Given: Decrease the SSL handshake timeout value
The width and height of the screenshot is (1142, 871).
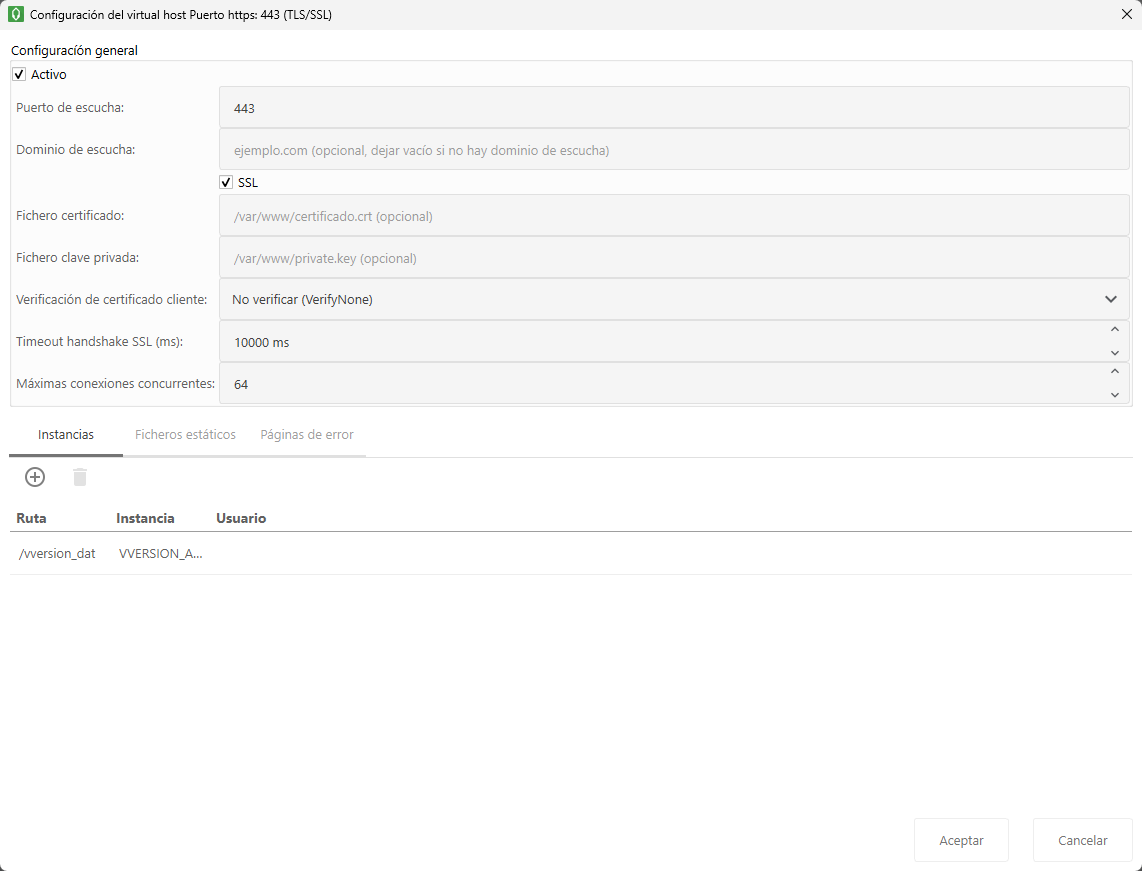Looking at the screenshot, I should pyautogui.click(x=1114, y=352).
